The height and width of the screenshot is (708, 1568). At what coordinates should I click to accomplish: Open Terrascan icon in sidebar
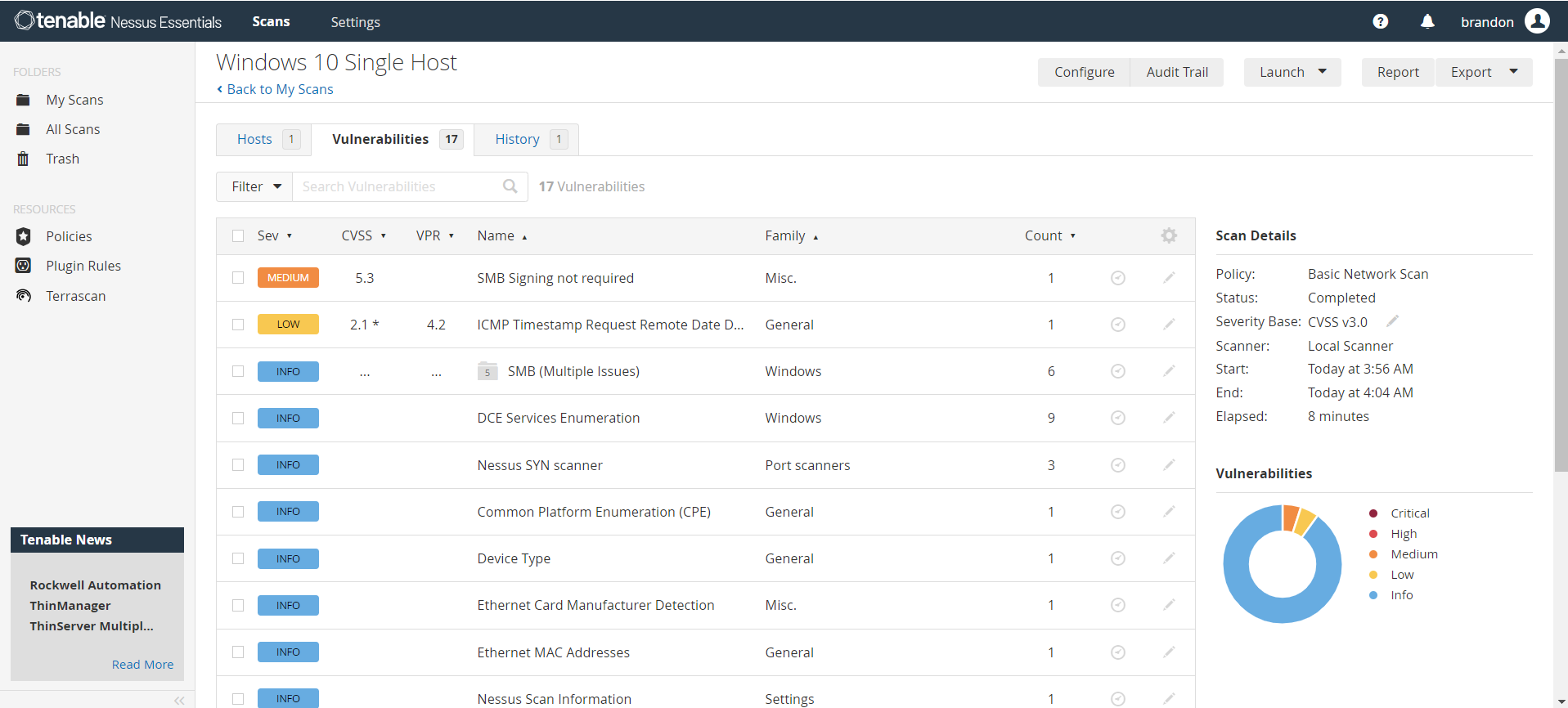point(23,296)
